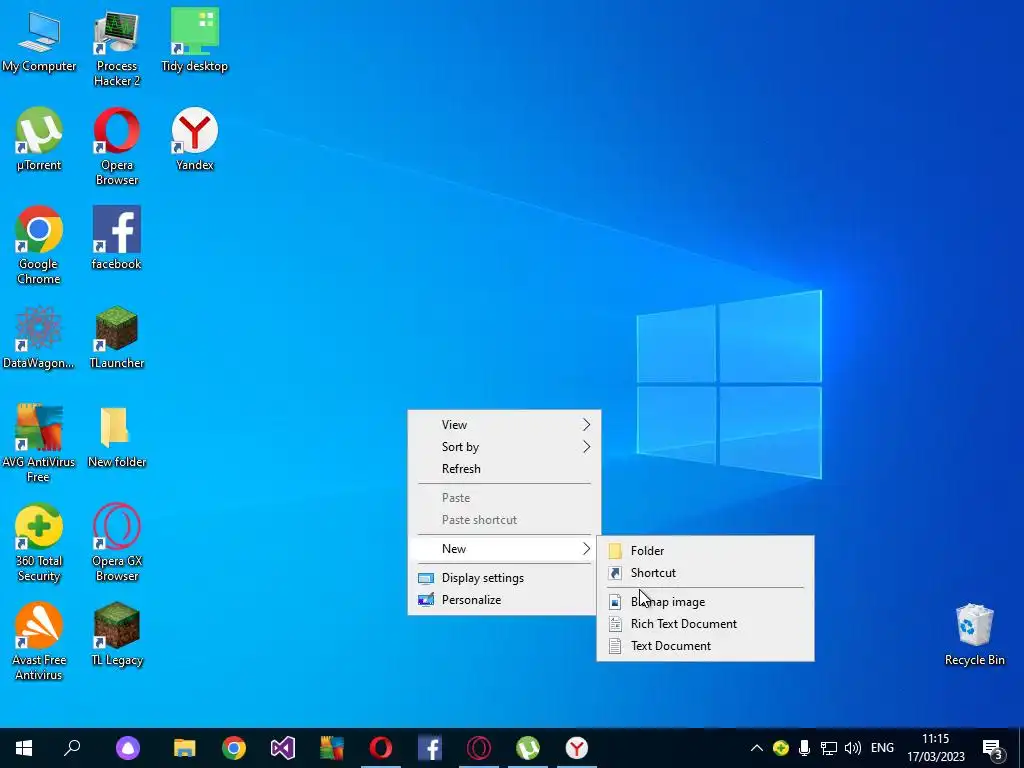The width and height of the screenshot is (1024, 768).
Task: Select the µTorrent desktop shortcut
Action: (x=39, y=139)
